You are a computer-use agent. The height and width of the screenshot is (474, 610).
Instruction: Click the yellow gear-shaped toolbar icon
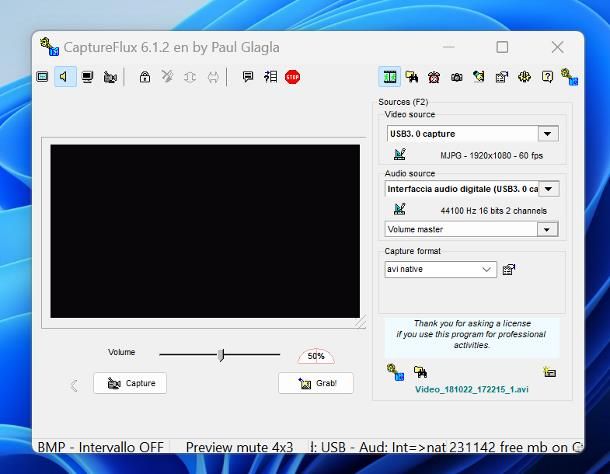tap(524, 77)
